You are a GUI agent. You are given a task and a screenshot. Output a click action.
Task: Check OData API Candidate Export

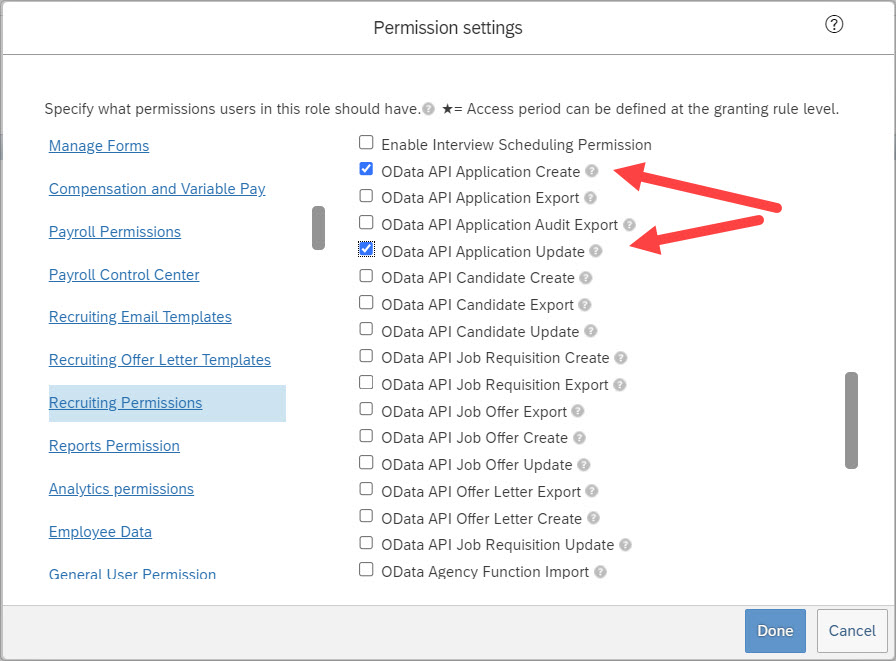tap(366, 302)
